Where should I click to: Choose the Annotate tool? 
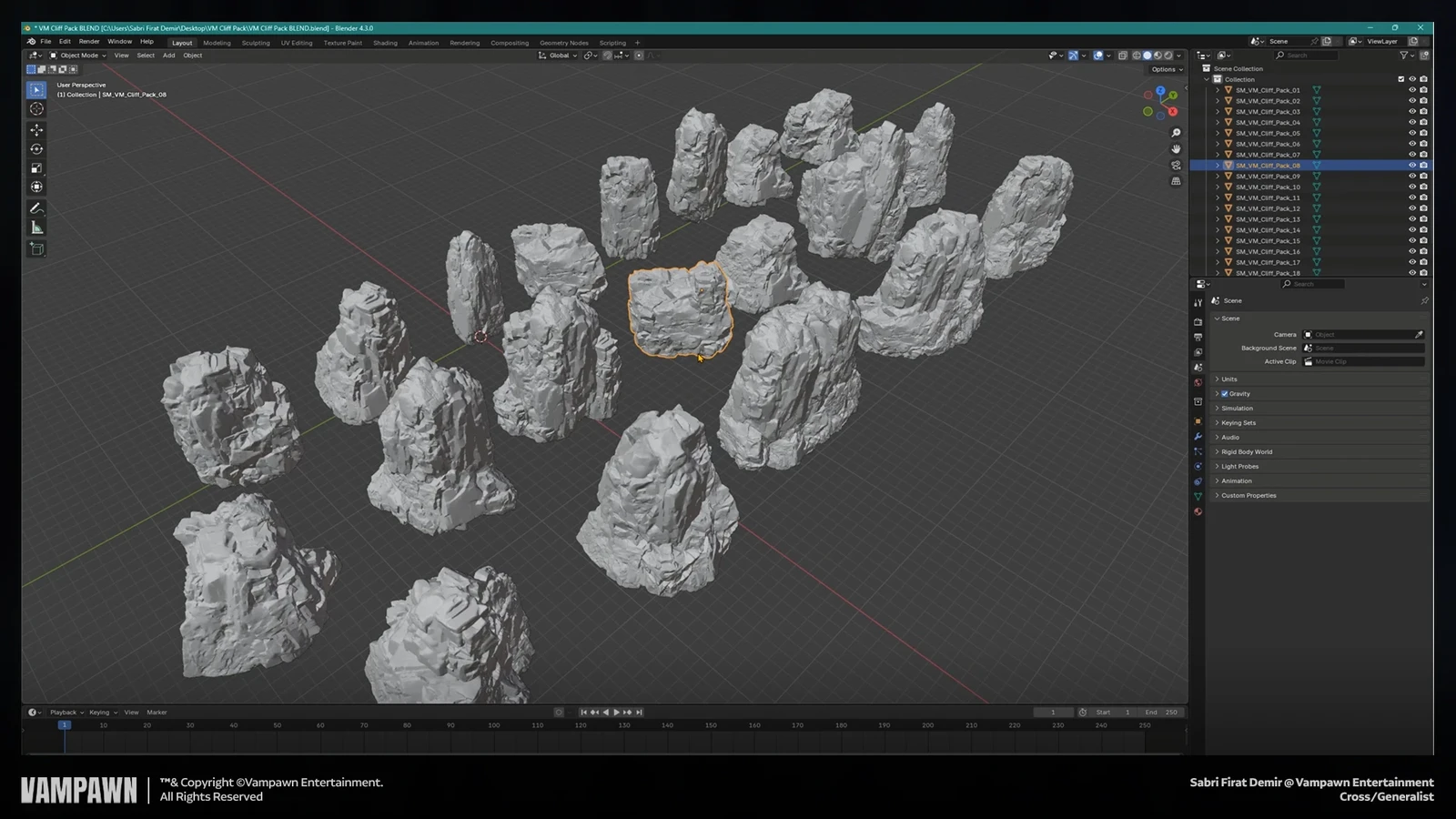pyautogui.click(x=36, y=208)
